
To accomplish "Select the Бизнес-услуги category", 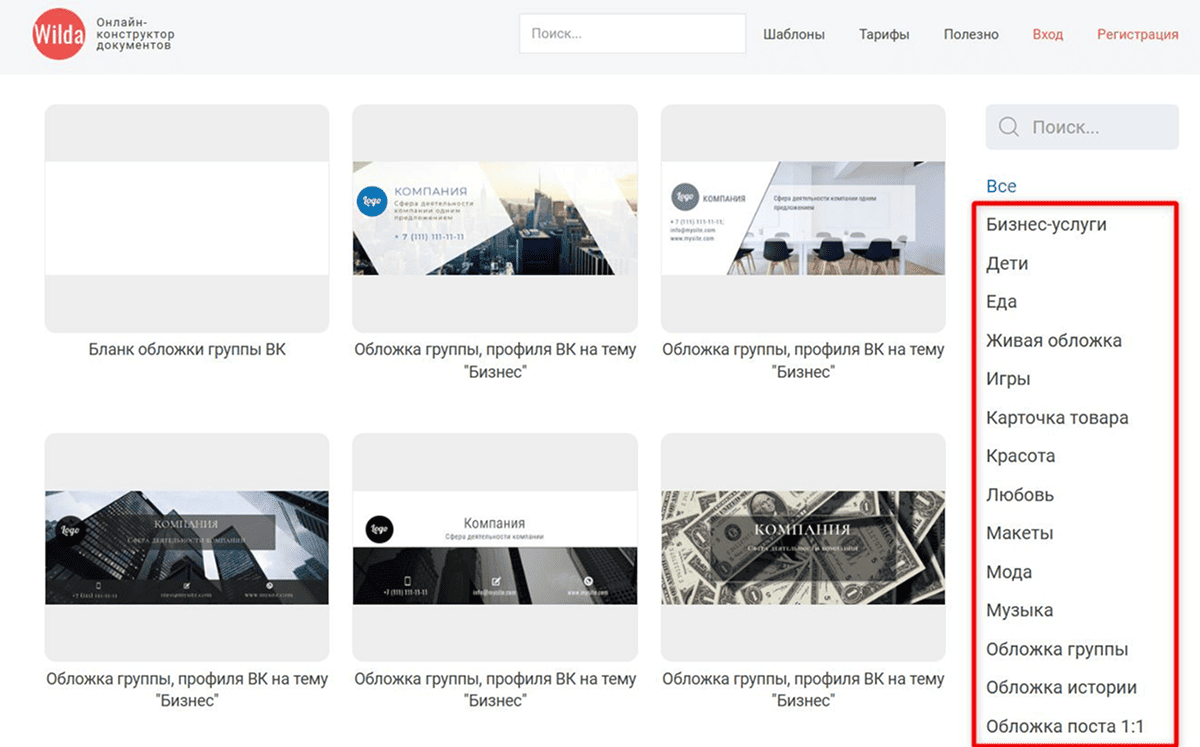I will click(x=1046, y=224).
